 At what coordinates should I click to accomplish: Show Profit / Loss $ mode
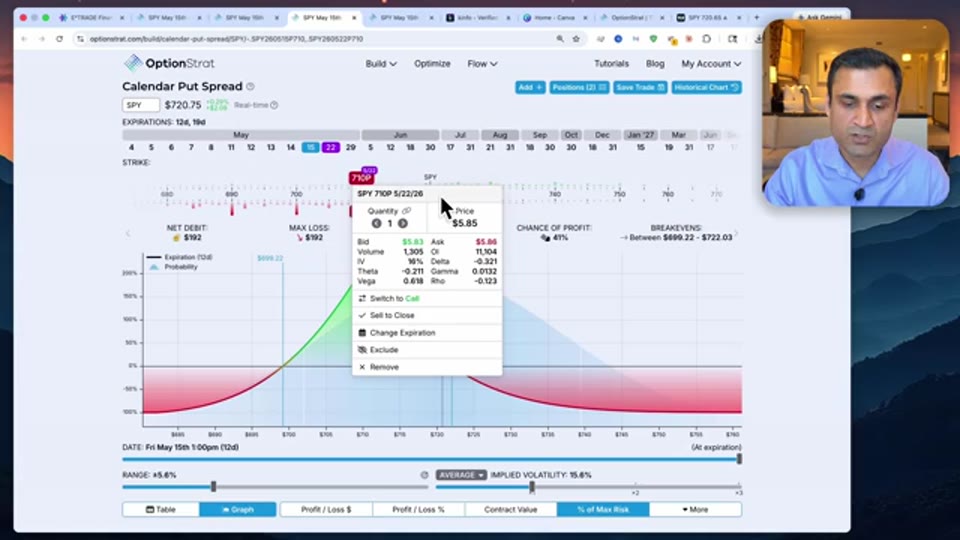click(326, 509)
